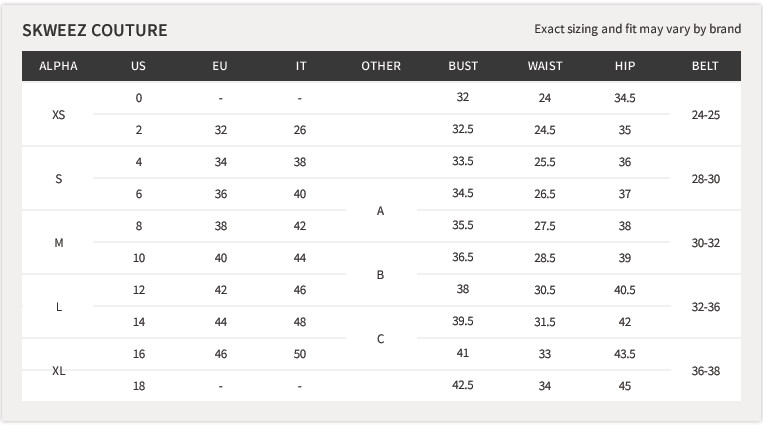Click the EU column header
Image resolution: width=763 pixels, height=441 pixels.
220,66
